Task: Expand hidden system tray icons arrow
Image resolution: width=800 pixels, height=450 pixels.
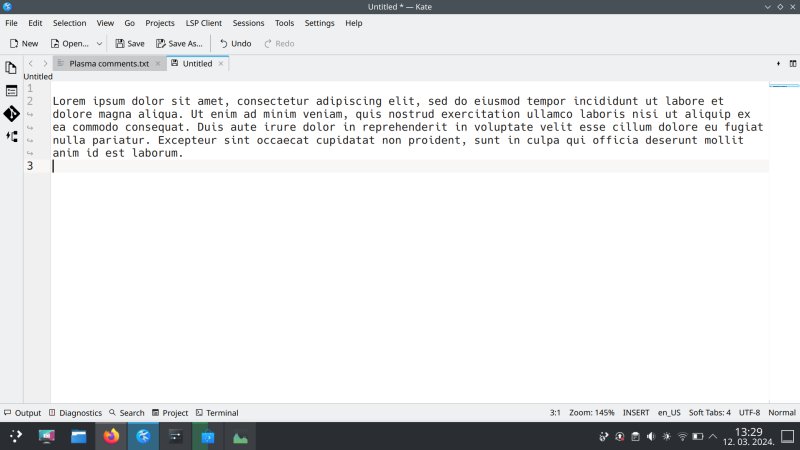Action: [713, 437]
